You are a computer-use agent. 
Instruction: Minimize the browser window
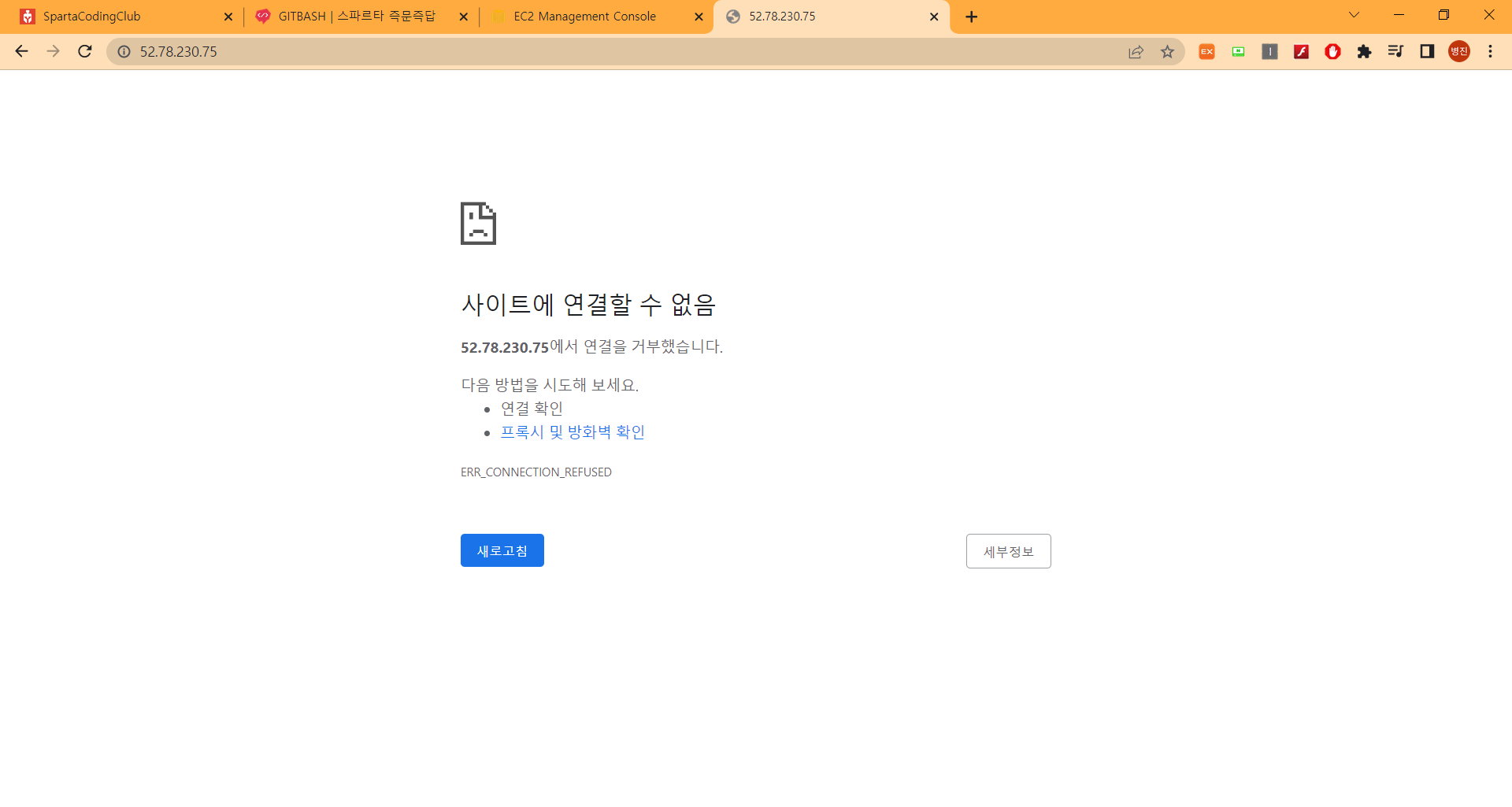tap(1399, 15)
